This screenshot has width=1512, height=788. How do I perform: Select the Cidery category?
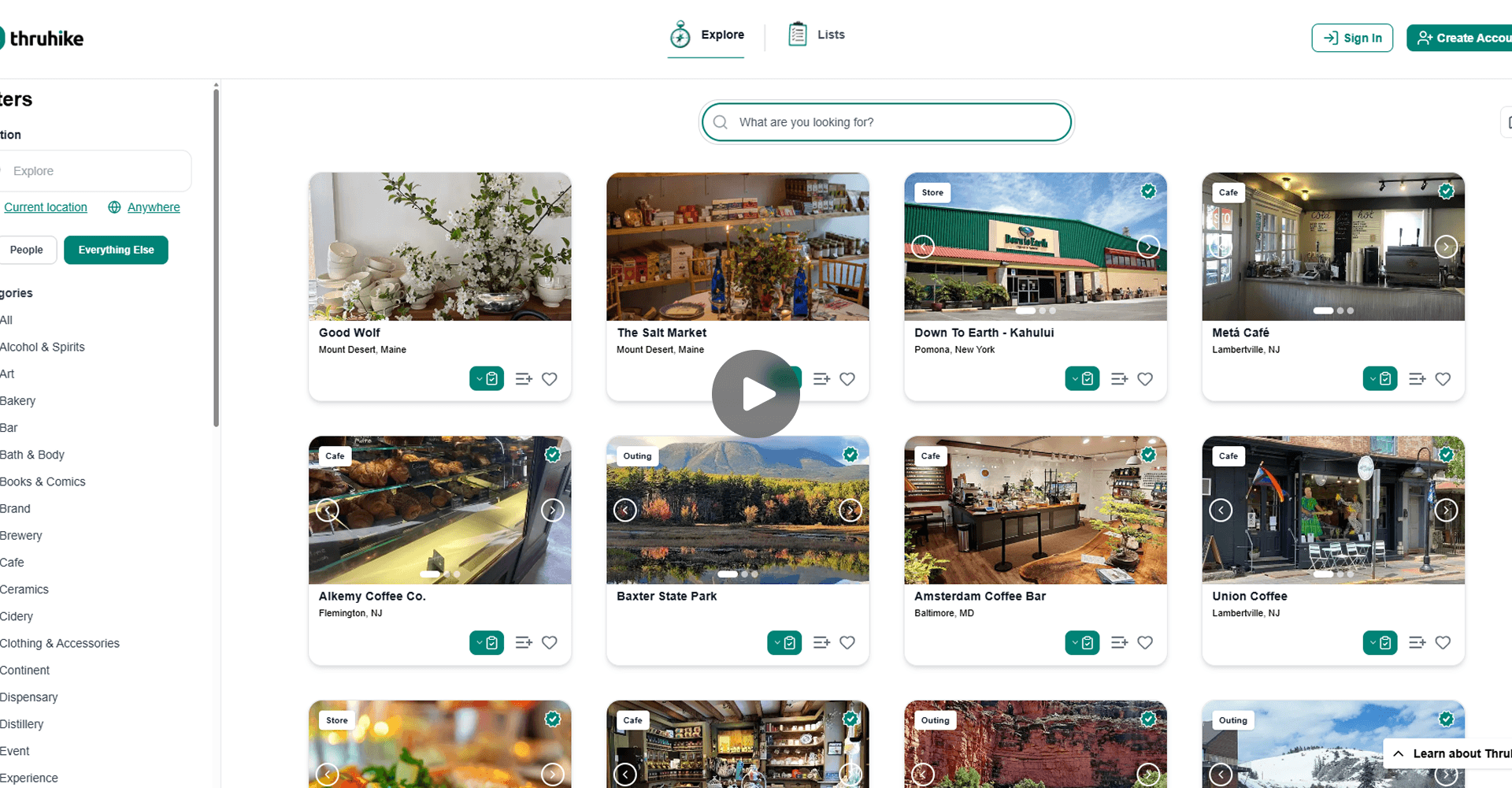pos(17,616)
